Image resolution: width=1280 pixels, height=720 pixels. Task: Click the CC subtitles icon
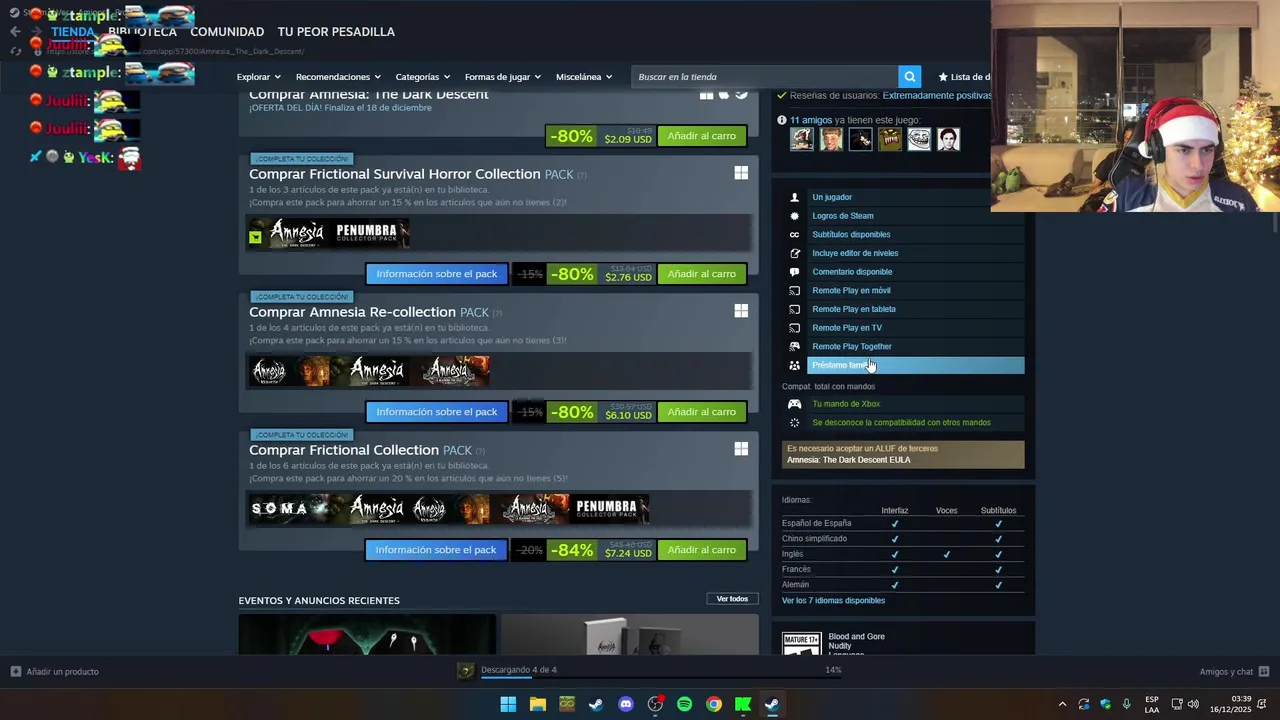(795, 235)
